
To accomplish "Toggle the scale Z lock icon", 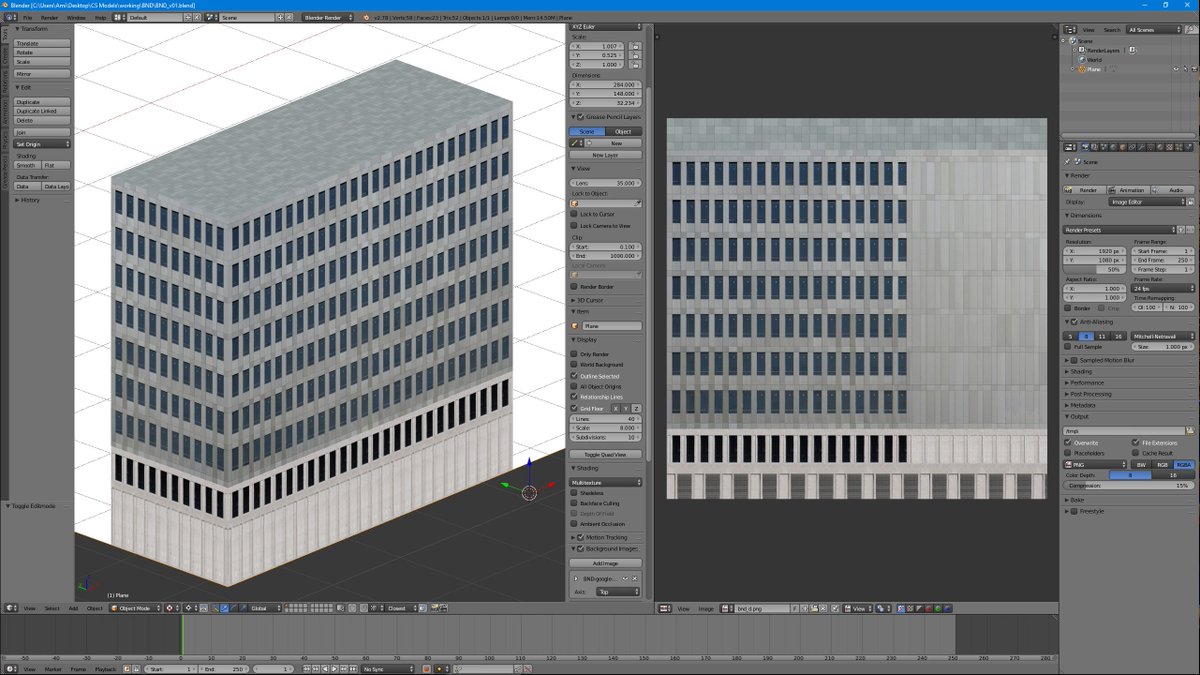I will pos(635,64).
